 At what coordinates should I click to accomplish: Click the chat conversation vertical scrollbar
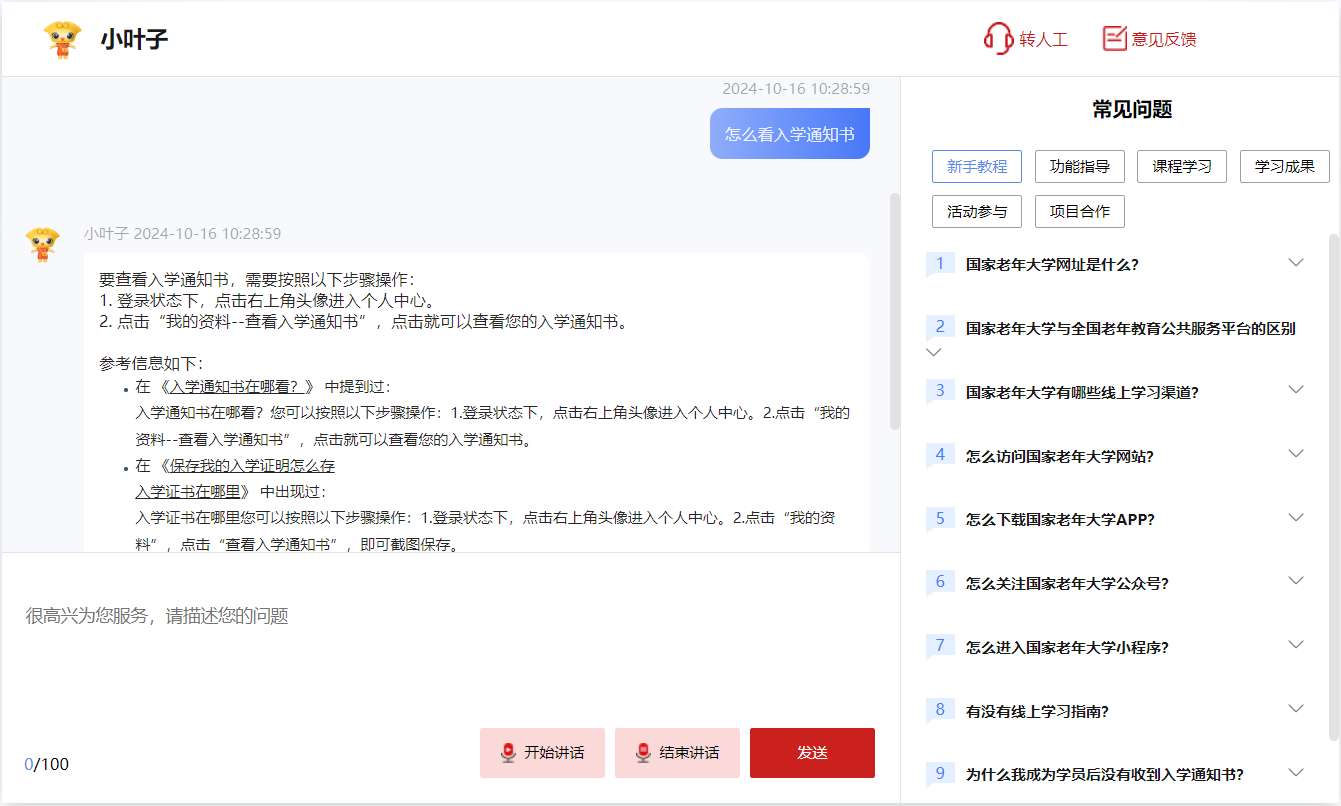tap(894, 310)
